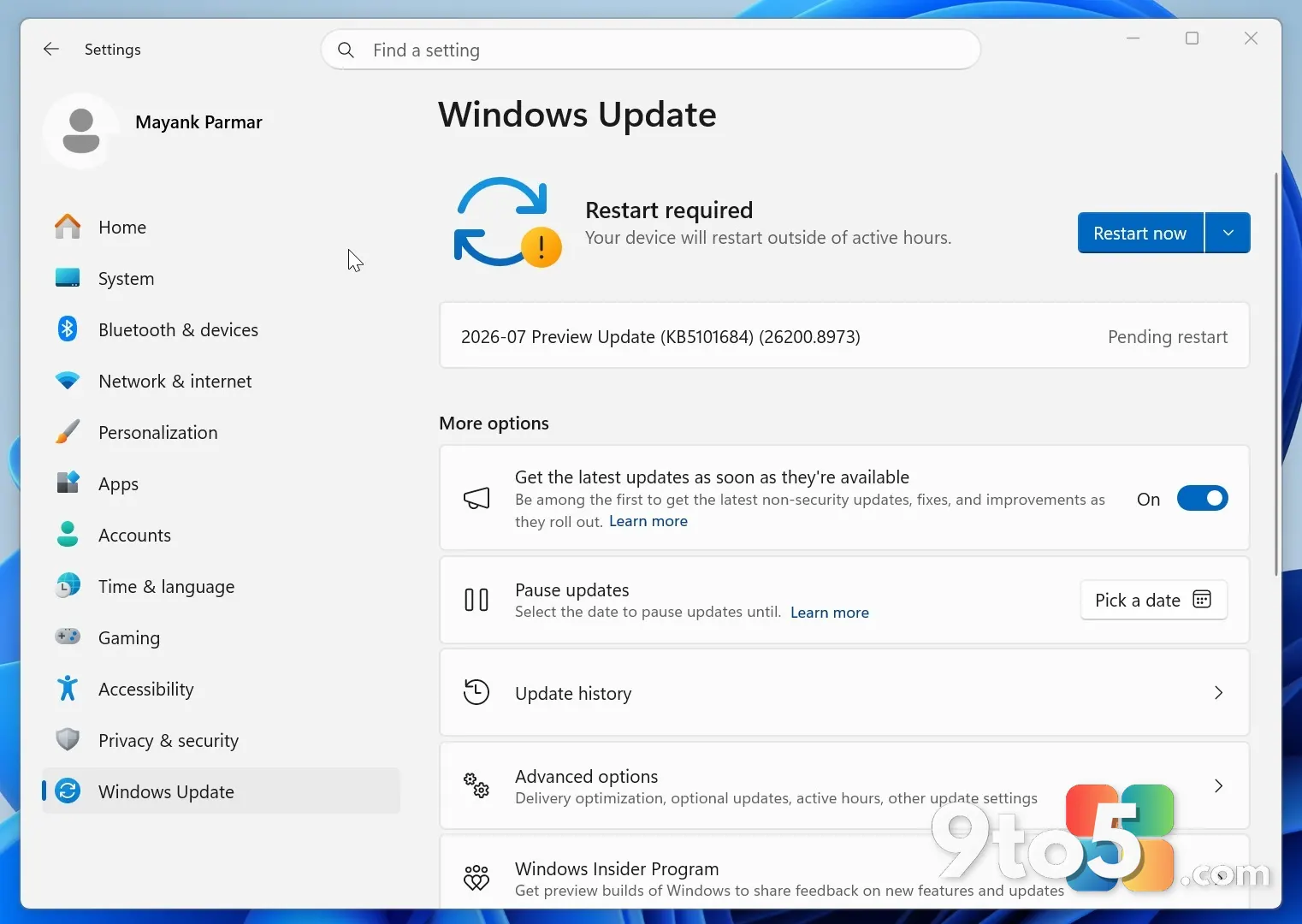Navigate to Apps settings
The width and height of the screenshot is (1302, 924).
[x=221, y=483]
